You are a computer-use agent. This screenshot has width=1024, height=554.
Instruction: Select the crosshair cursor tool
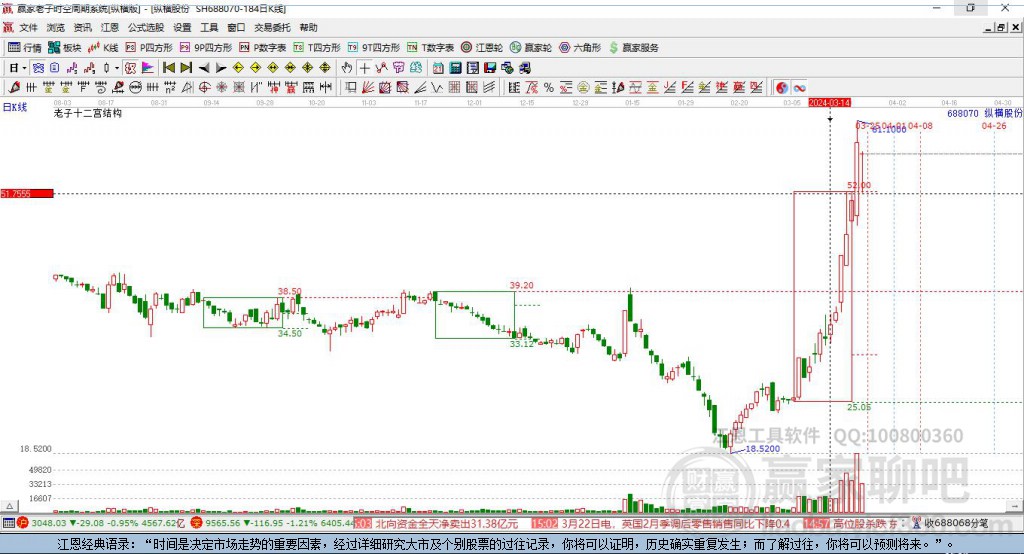[364, 68]
